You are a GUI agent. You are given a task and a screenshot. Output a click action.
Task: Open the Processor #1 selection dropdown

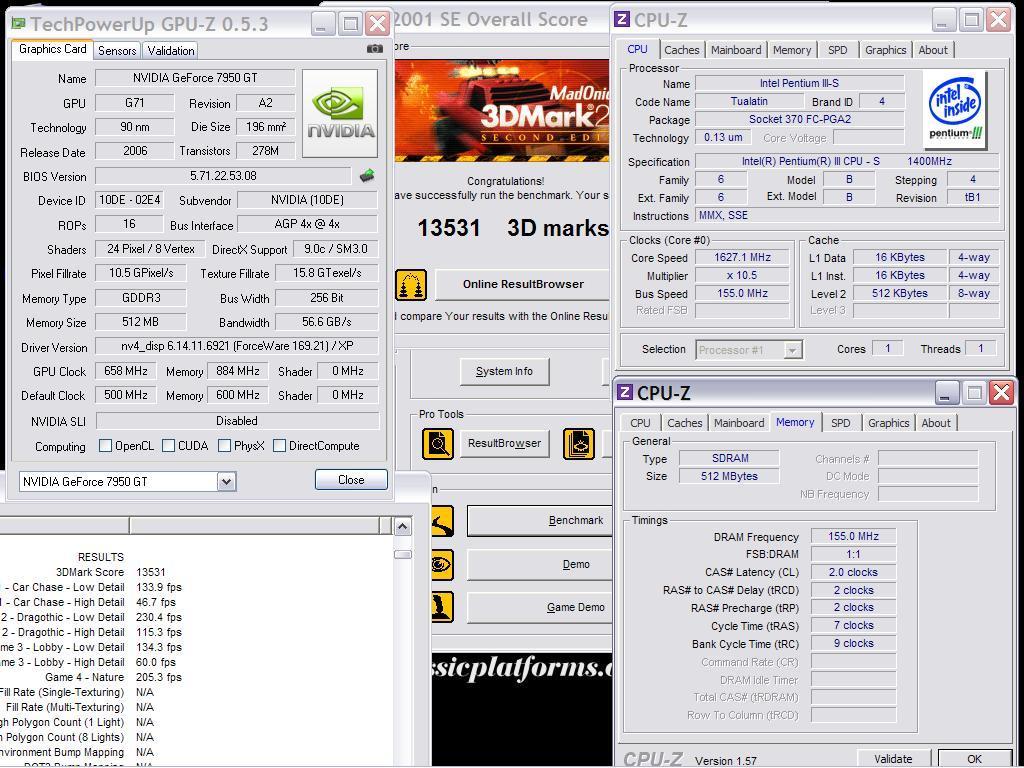pos(792,350)
